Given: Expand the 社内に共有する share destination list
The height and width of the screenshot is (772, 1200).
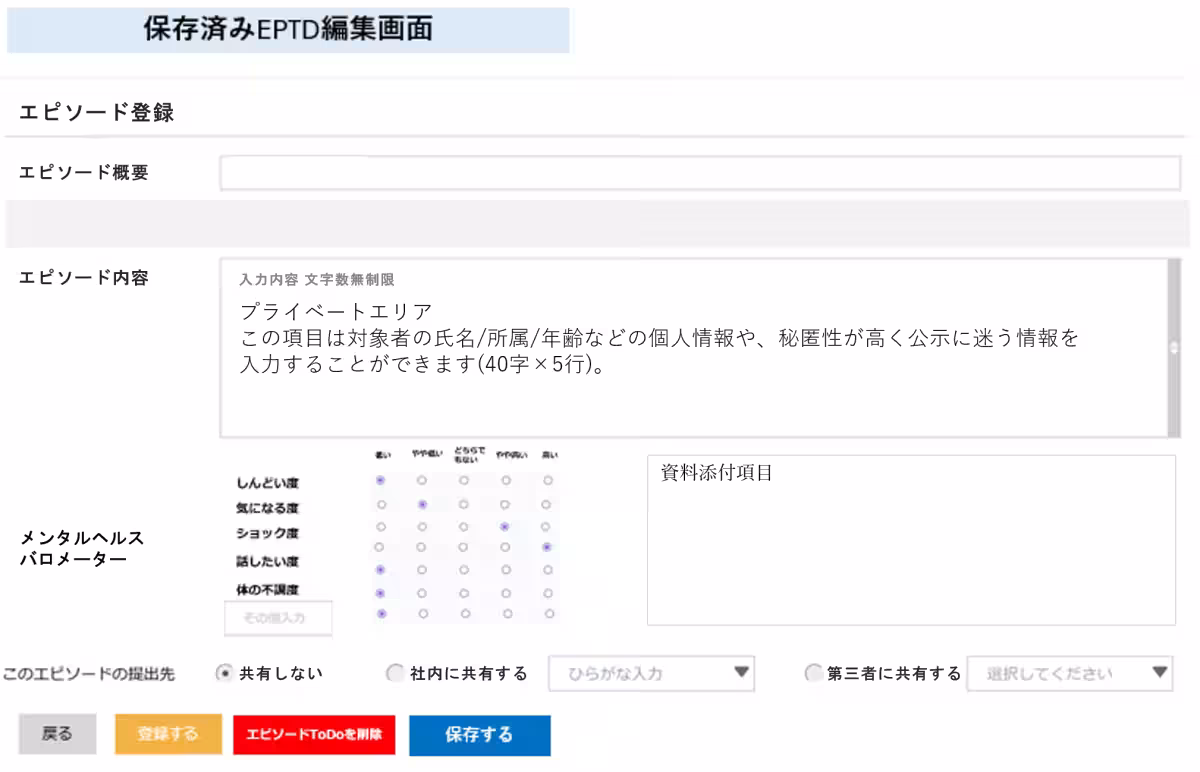Looking at the screenshot, I should (739, 673).
